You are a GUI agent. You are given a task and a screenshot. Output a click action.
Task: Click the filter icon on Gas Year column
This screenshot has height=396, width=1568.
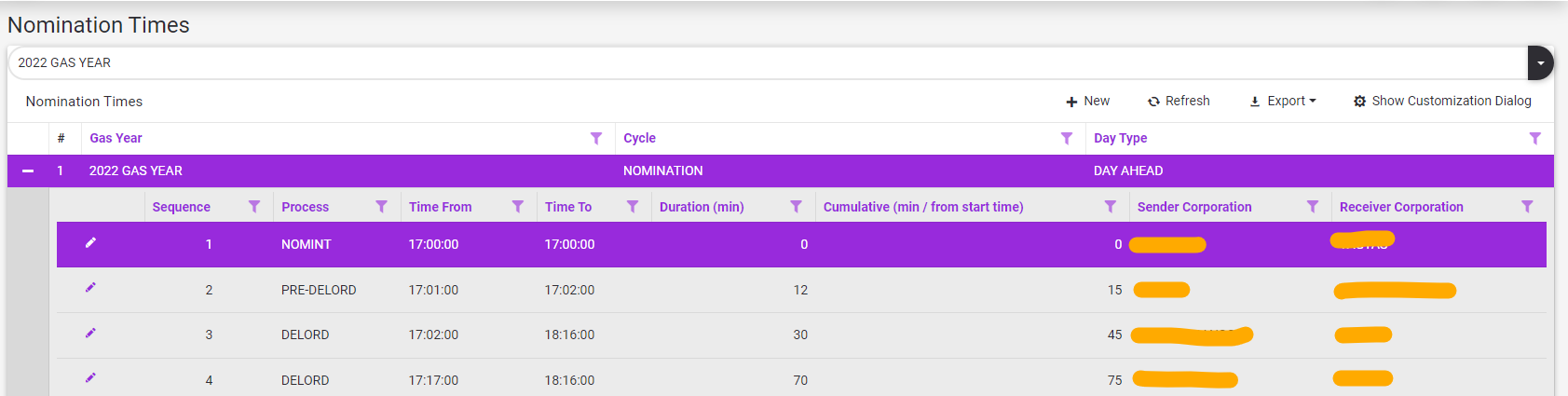tap(596, 138)
